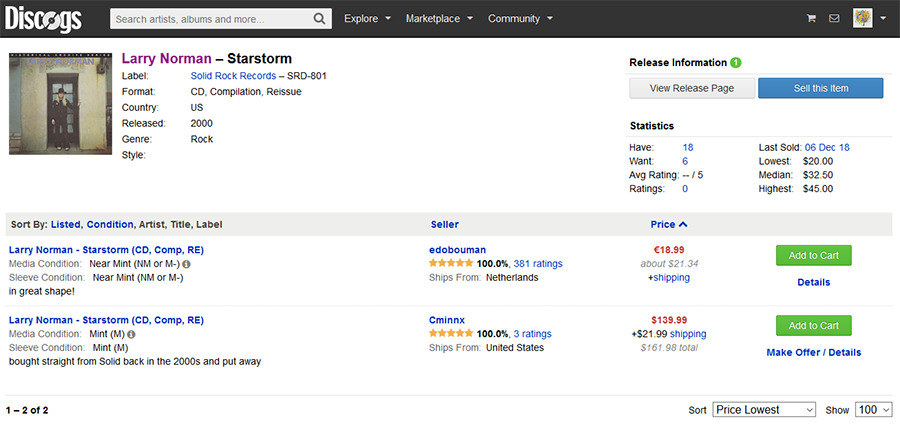Click info icon beside Near Mint media condition
Screen dimensions: 900x428
[x=187, y=264]
